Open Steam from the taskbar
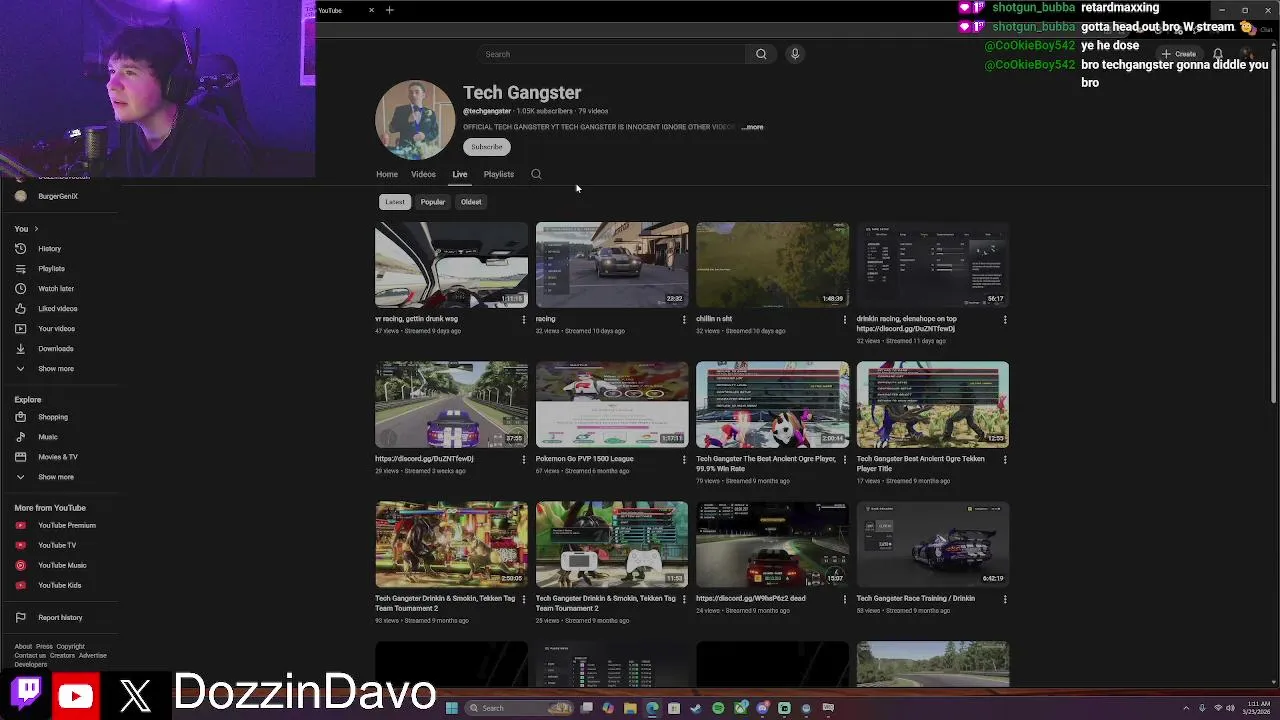The image size is (1280, 720). [x=696, y=708]
